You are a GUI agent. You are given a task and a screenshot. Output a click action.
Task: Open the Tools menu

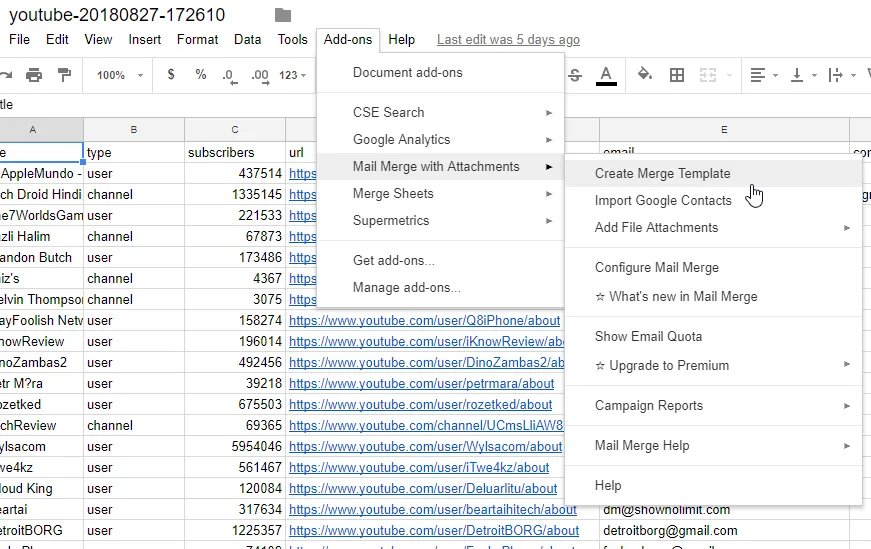(x=293, y=39)
